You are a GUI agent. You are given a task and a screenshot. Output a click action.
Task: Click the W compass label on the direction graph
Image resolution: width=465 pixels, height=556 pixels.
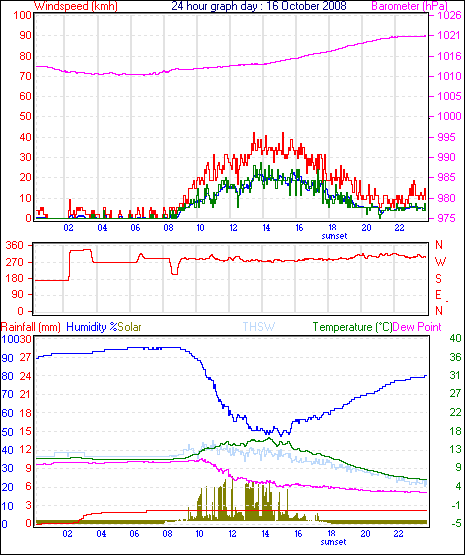click(440, 262)
